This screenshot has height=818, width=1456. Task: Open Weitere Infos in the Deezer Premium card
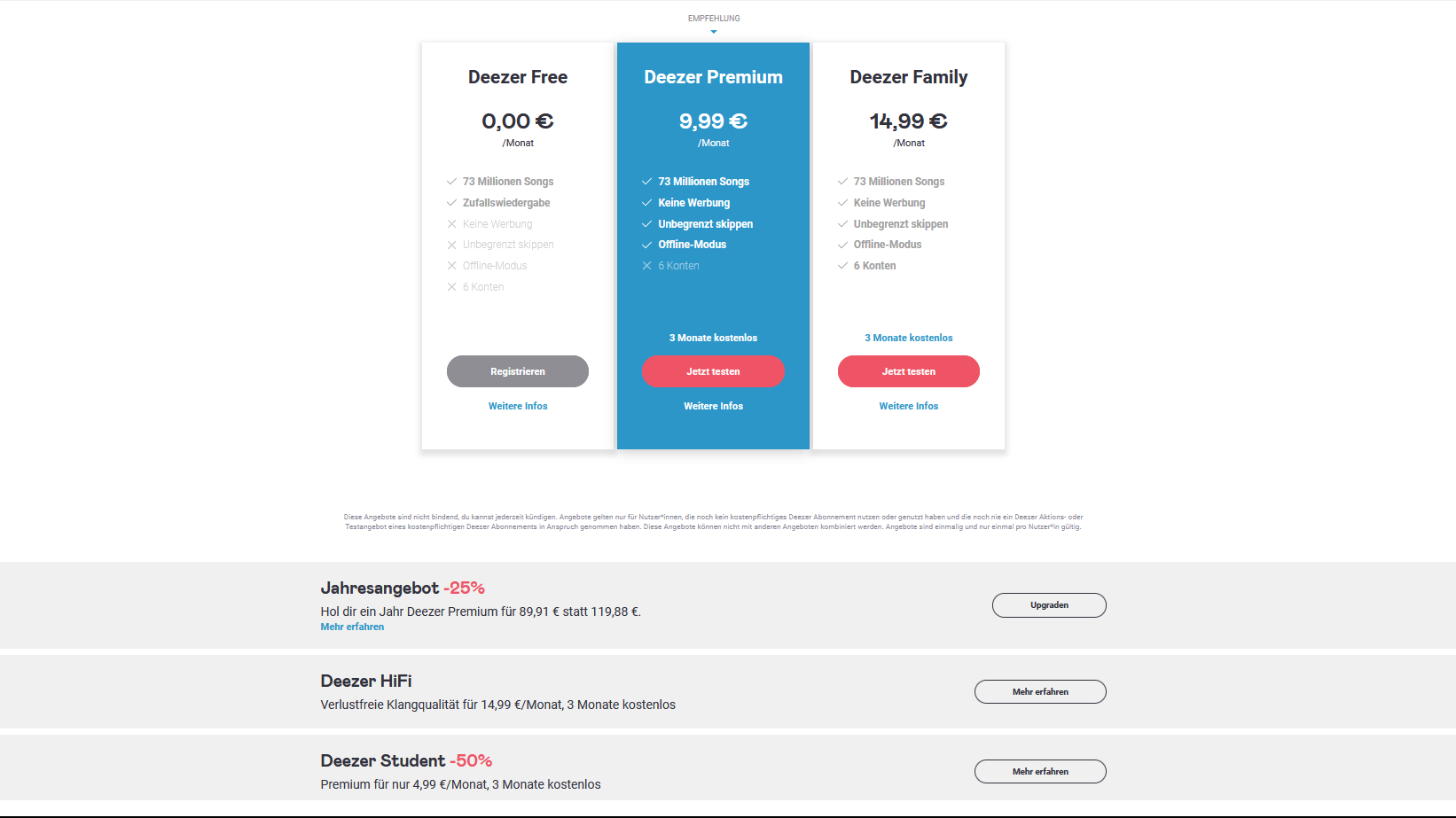coord(714,406)
